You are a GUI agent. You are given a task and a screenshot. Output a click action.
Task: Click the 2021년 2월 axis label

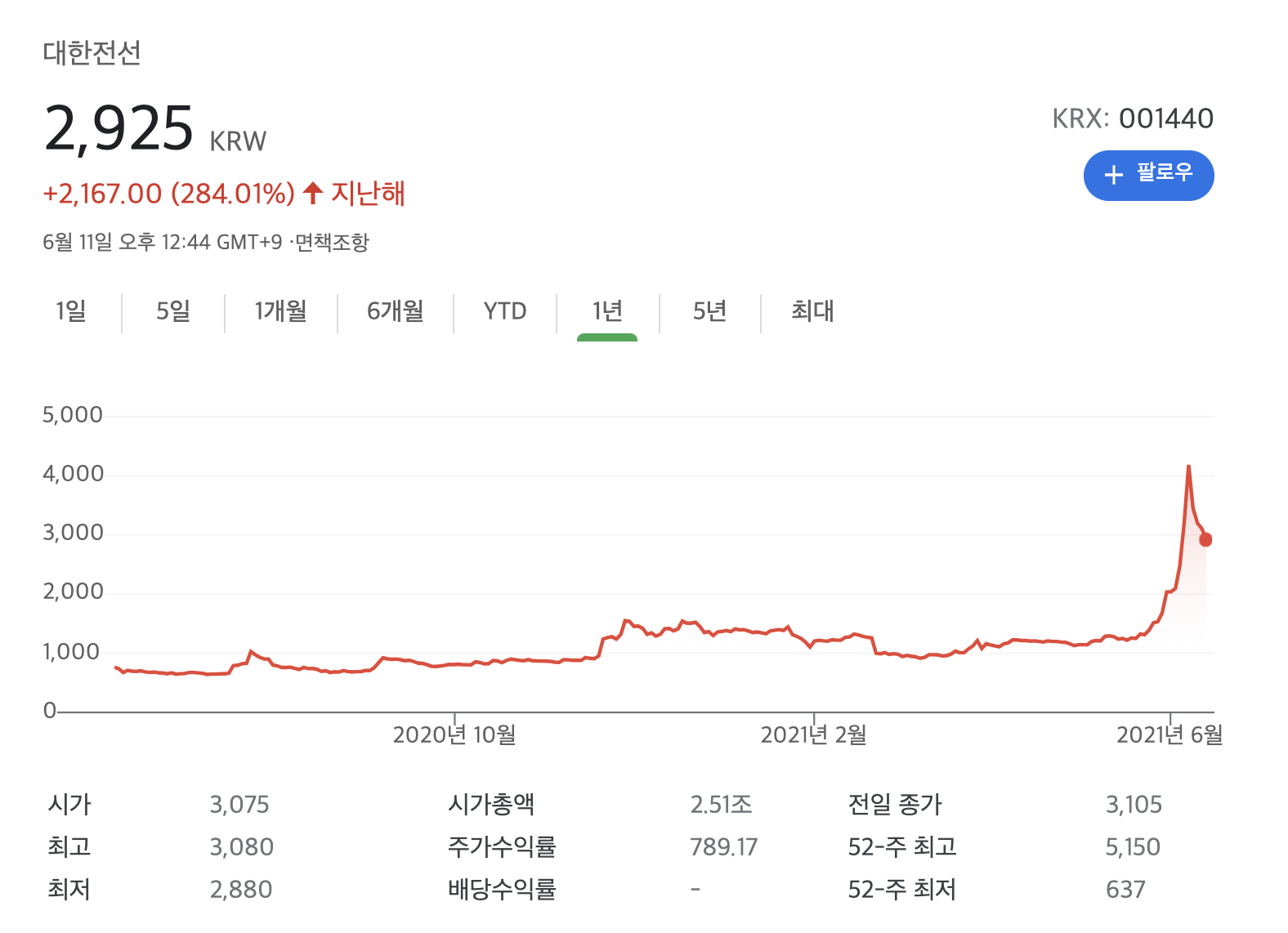tap(814, 734)
